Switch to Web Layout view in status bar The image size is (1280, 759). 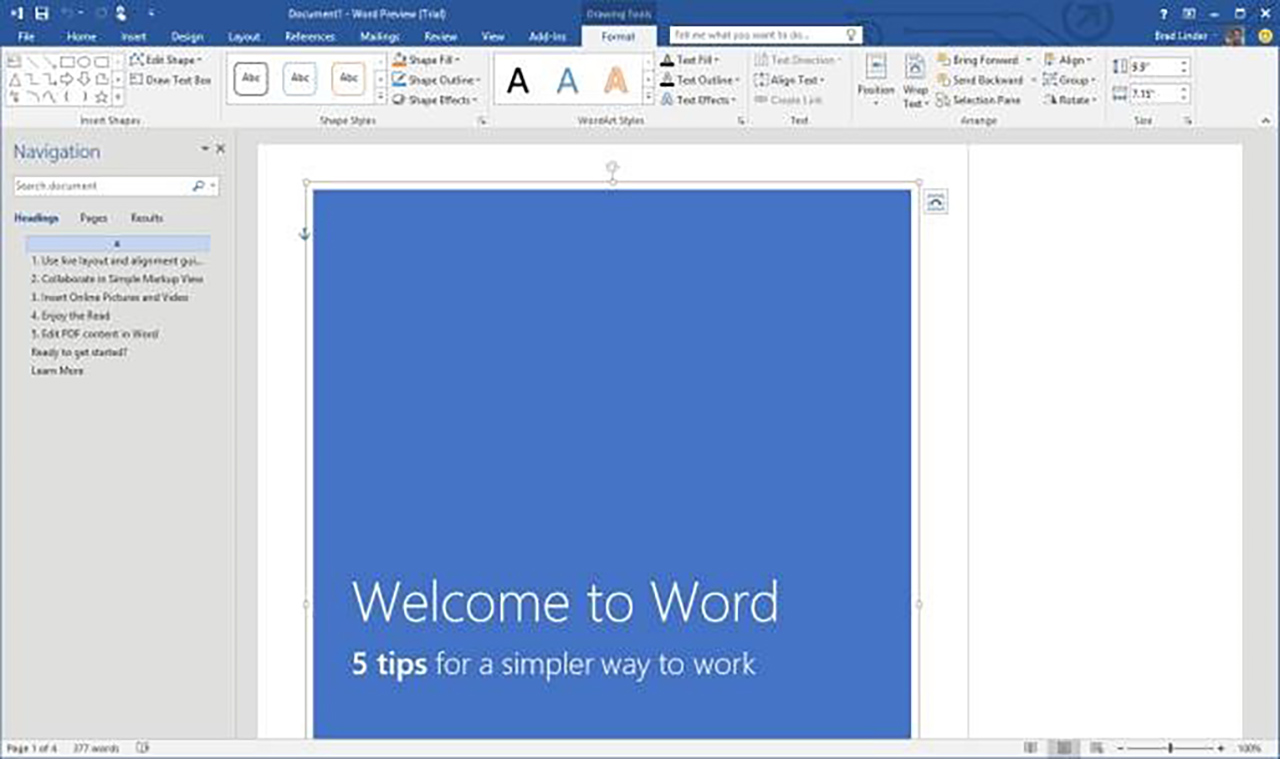click(1097, 748)
